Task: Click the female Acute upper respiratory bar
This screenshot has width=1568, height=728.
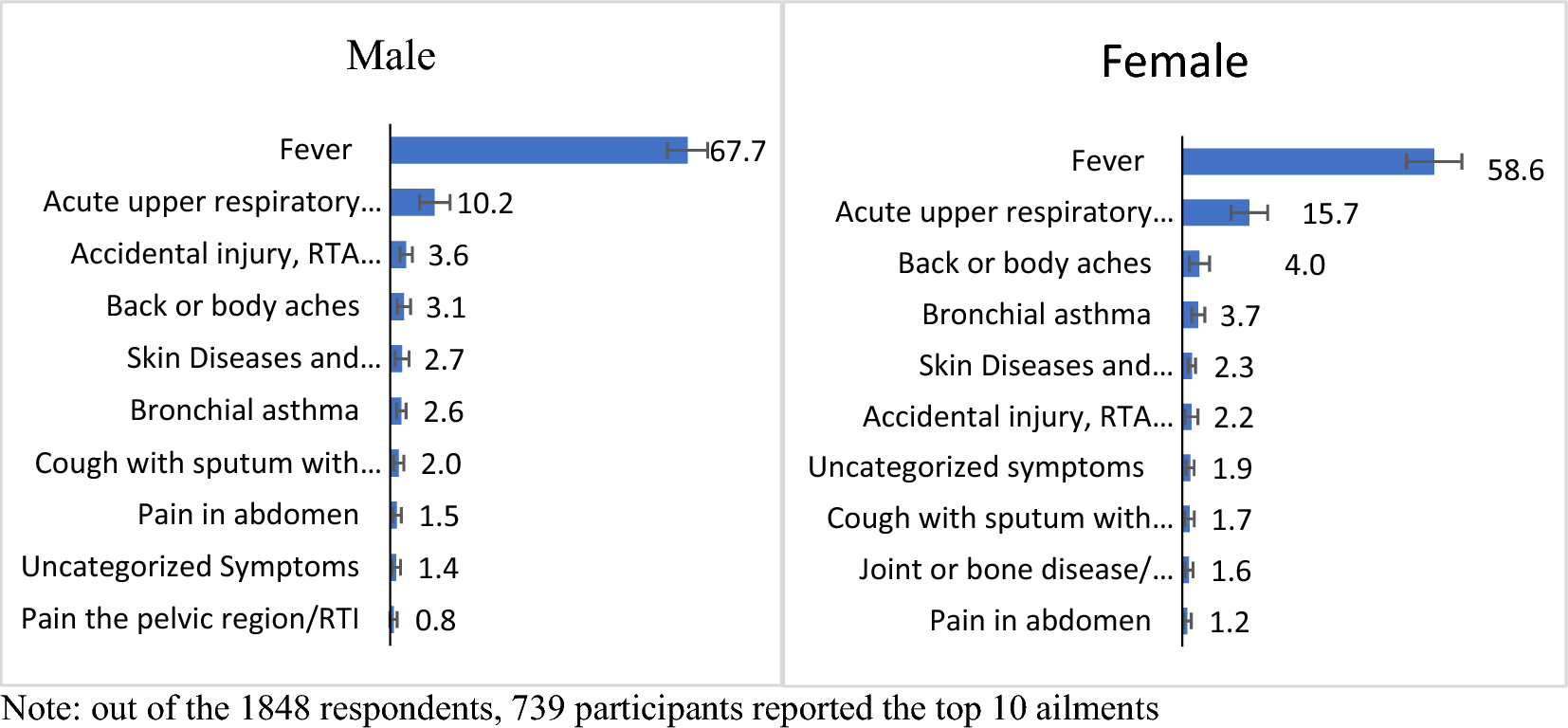Action: tap(1215, 212)
